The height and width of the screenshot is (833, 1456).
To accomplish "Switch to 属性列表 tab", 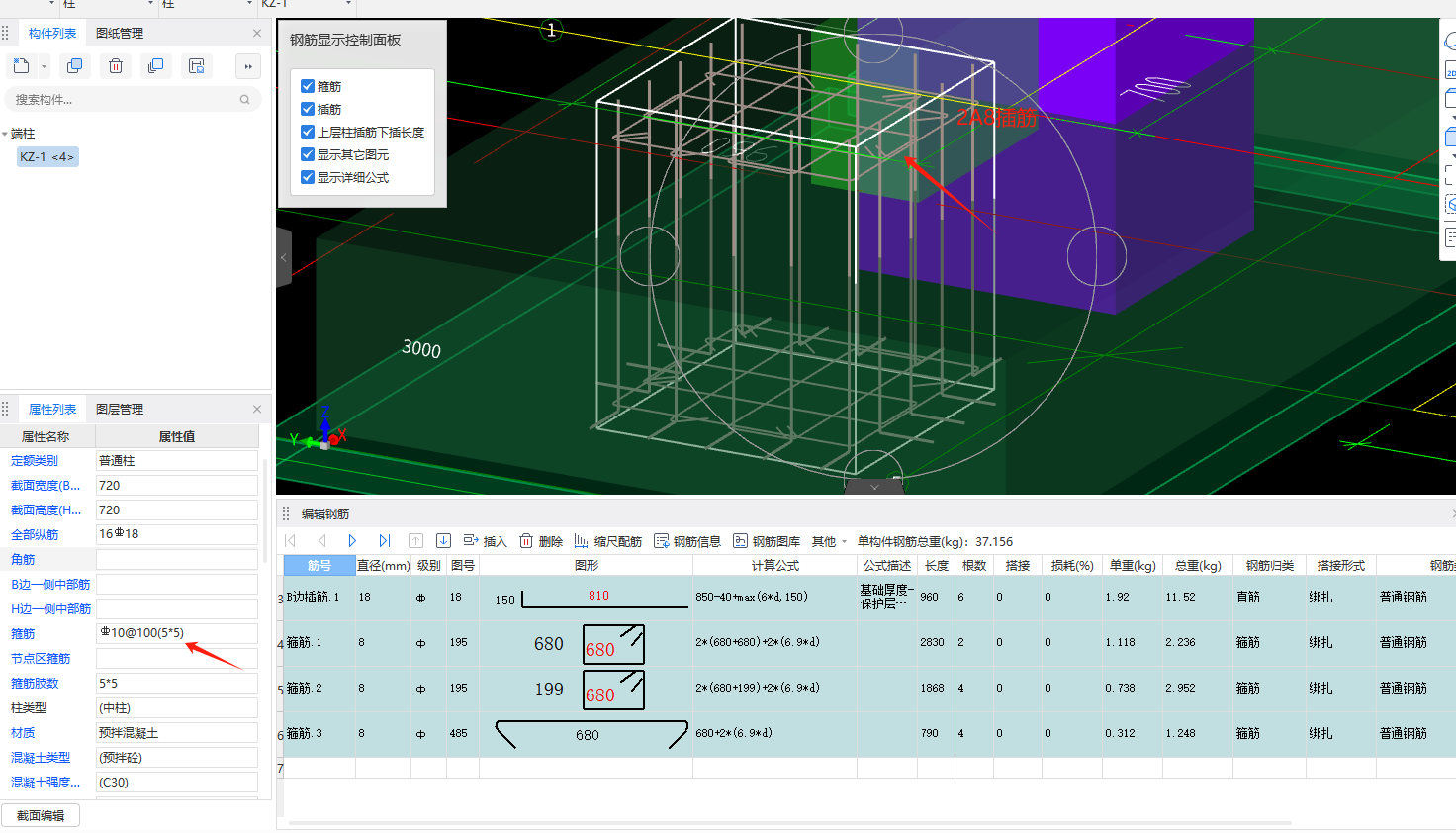I will 52,409.
